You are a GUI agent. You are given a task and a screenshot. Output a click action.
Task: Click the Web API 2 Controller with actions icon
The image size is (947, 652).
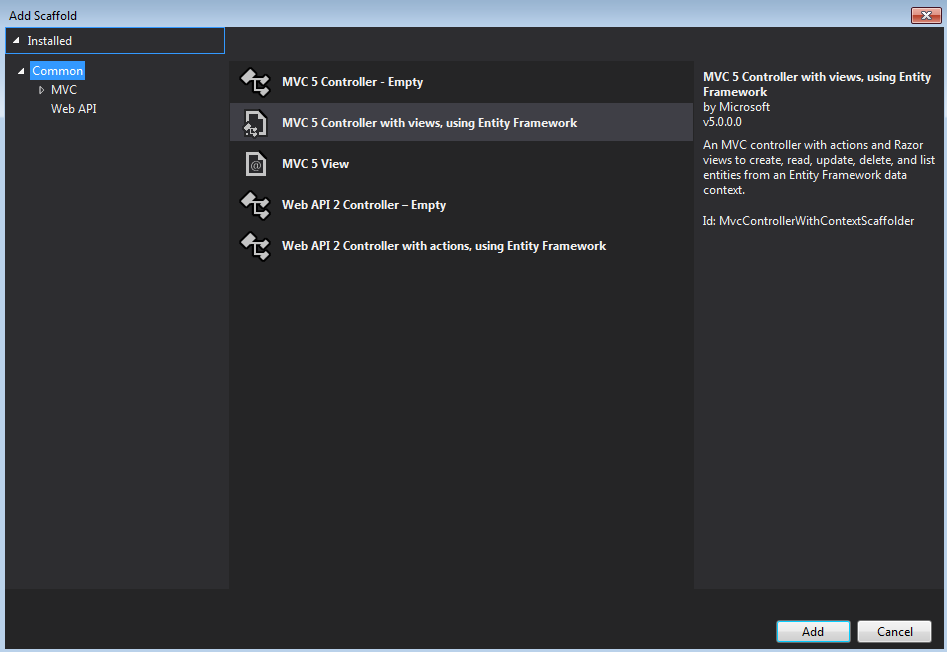pyautogui.click(x=256, y=246)
